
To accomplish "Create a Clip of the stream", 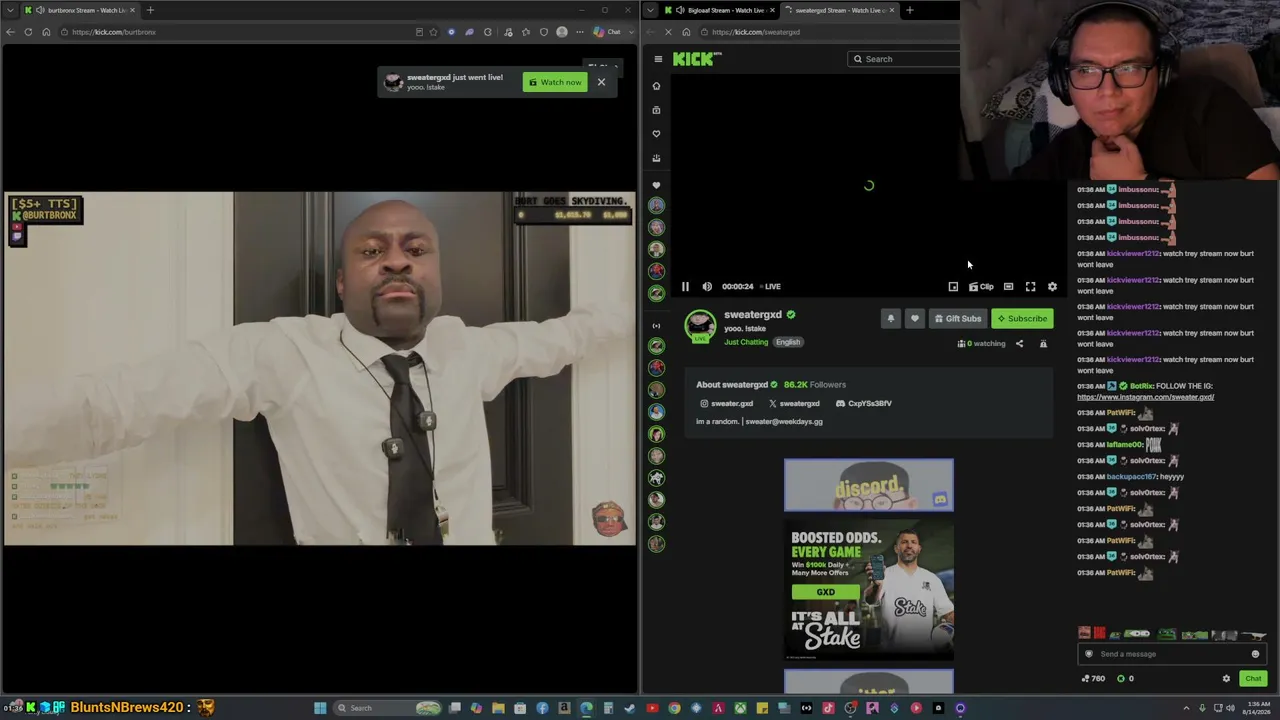I will tap(981, 287).
